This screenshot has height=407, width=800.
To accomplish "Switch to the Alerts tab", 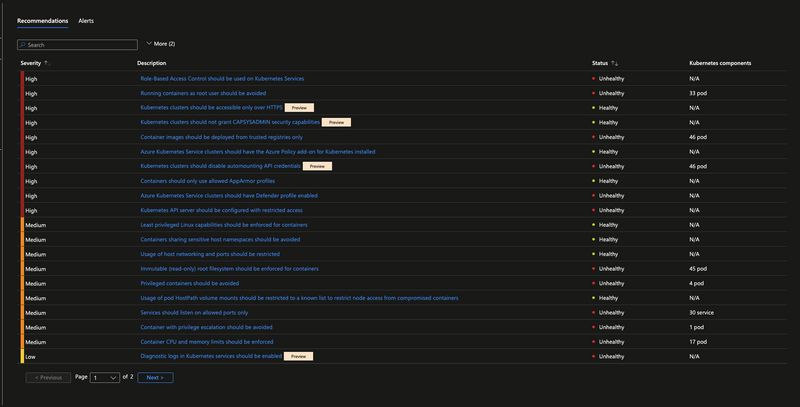I will pos(87,20).
